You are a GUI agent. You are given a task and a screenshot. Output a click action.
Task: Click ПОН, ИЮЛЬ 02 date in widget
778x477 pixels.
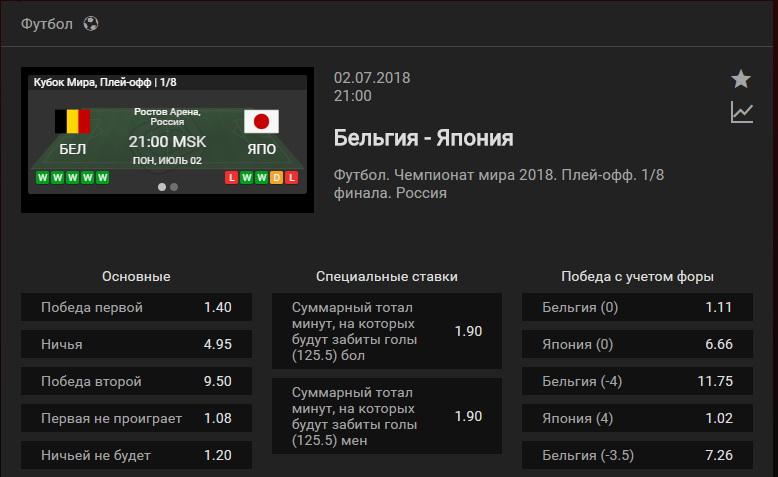[167, 160]
